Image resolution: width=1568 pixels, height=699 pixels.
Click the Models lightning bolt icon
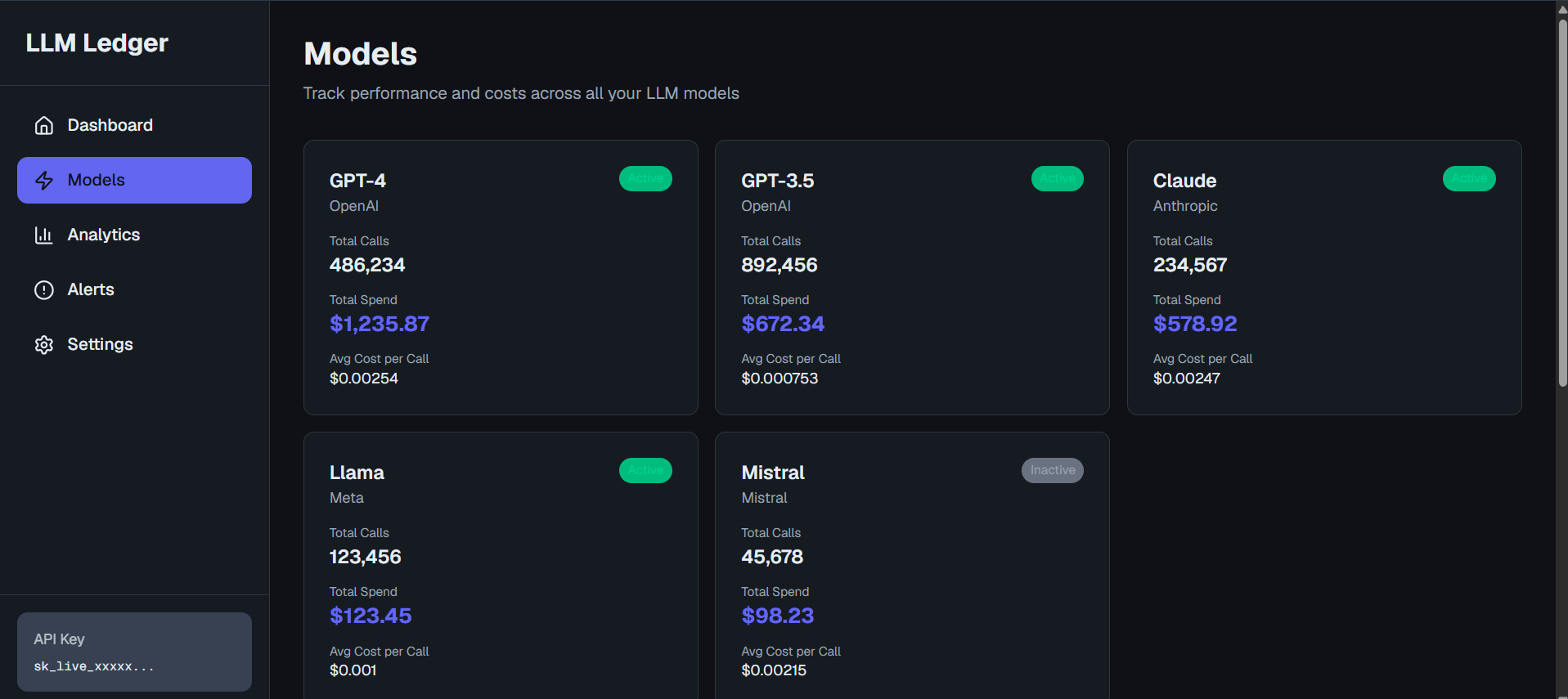[x=44, y=180]
